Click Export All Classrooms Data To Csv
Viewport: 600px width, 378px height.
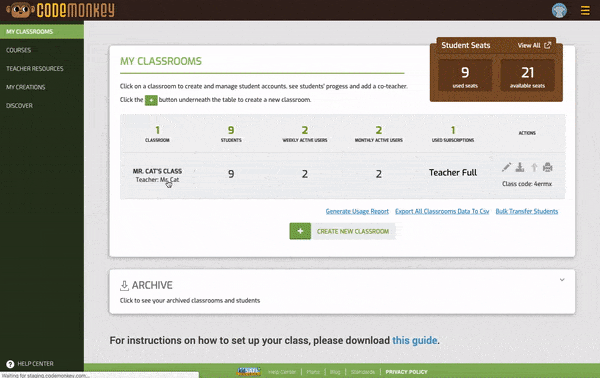tap(442, 211)
